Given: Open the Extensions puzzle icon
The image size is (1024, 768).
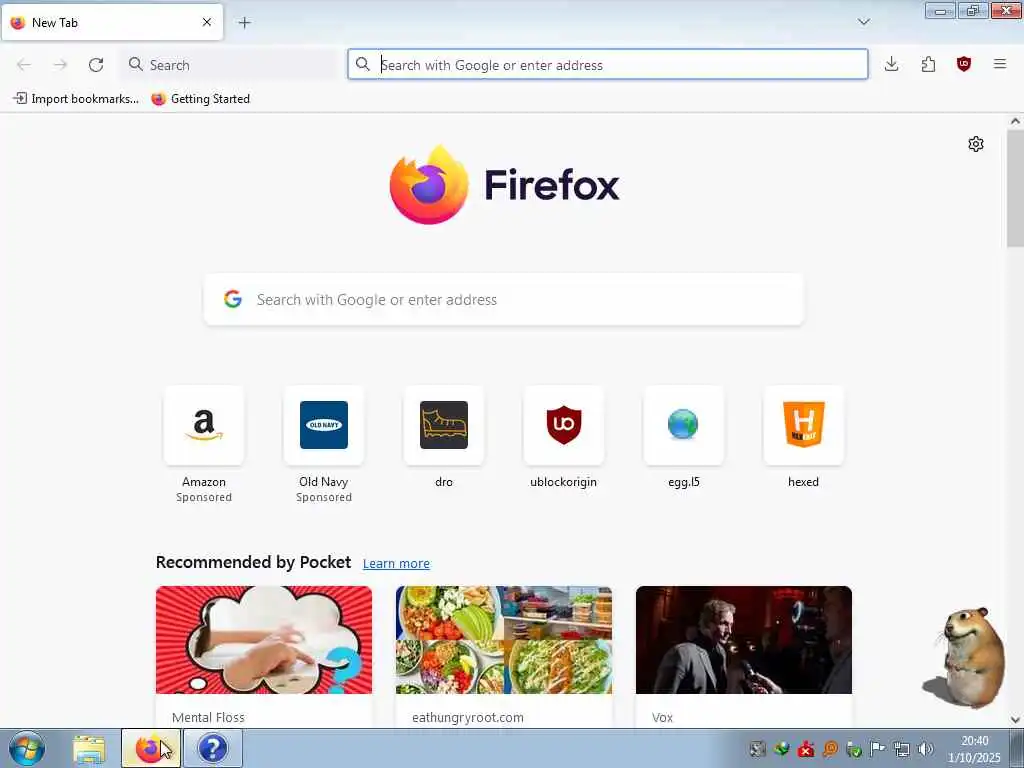Looking at the screenshot, I should (928, 64).
